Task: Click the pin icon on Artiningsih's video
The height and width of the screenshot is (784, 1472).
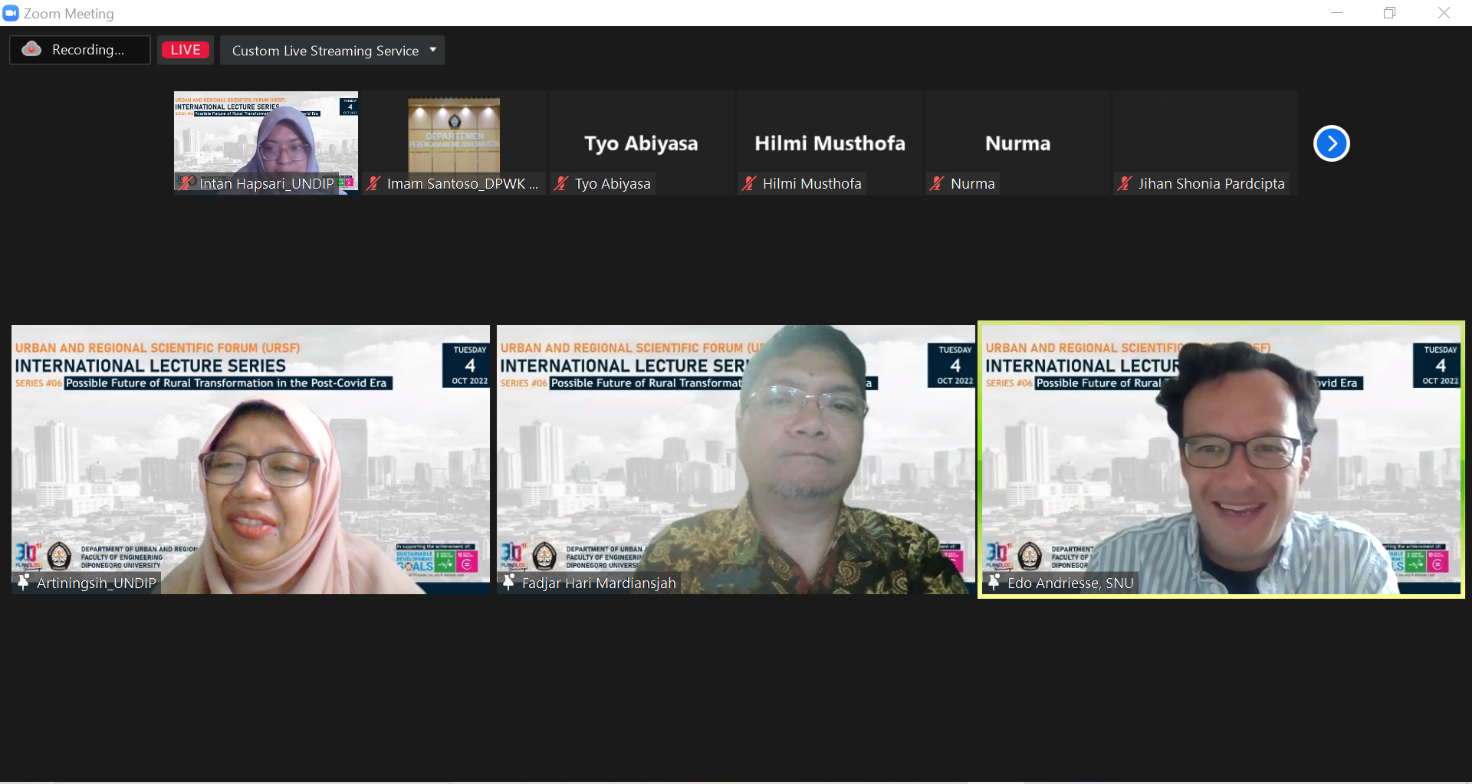Action: coord(24,582)
